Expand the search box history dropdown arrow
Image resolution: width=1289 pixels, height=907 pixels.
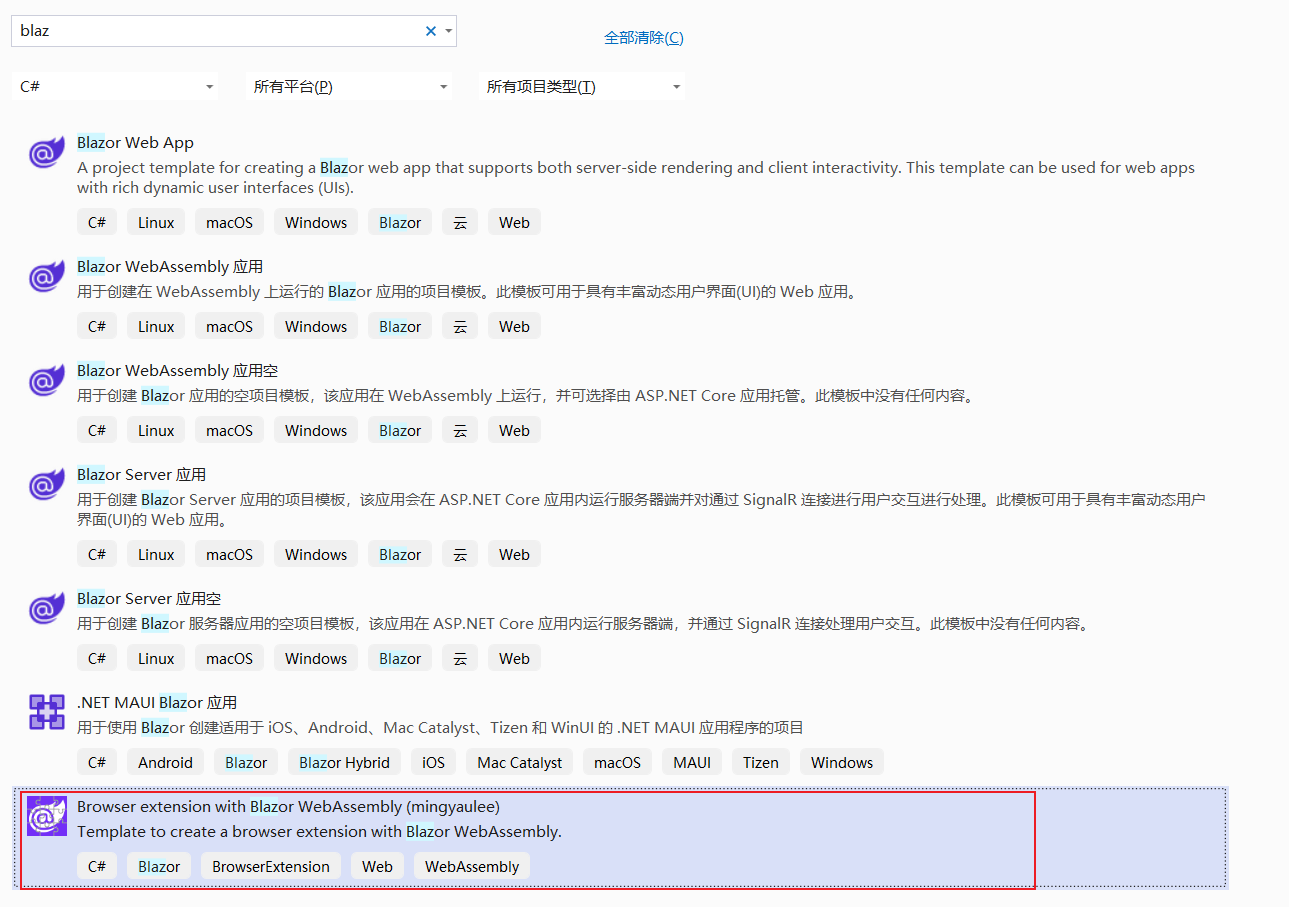(449, 31)
